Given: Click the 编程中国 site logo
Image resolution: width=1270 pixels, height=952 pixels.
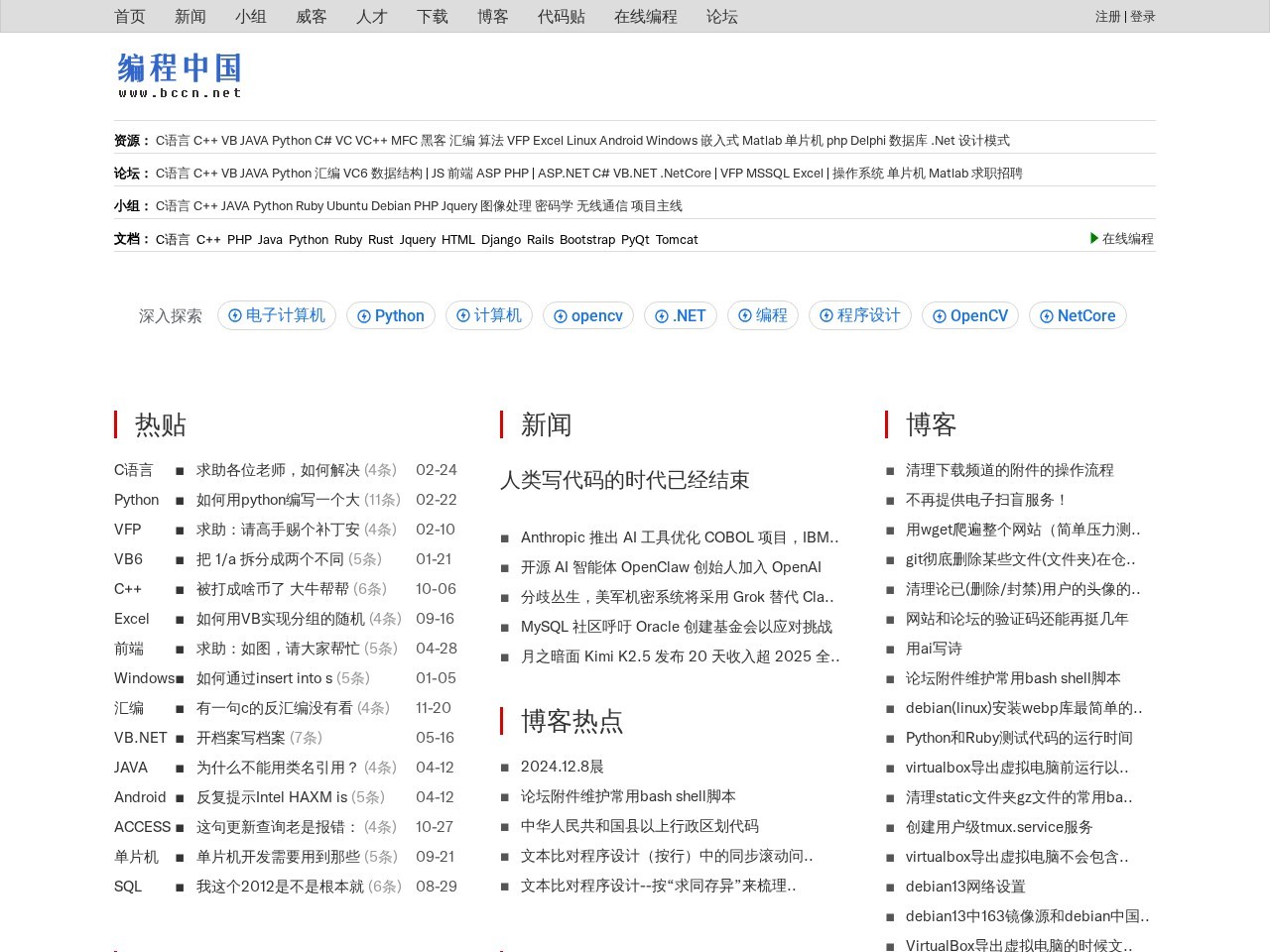Looking at the screenshot, I should pos(179,71).
